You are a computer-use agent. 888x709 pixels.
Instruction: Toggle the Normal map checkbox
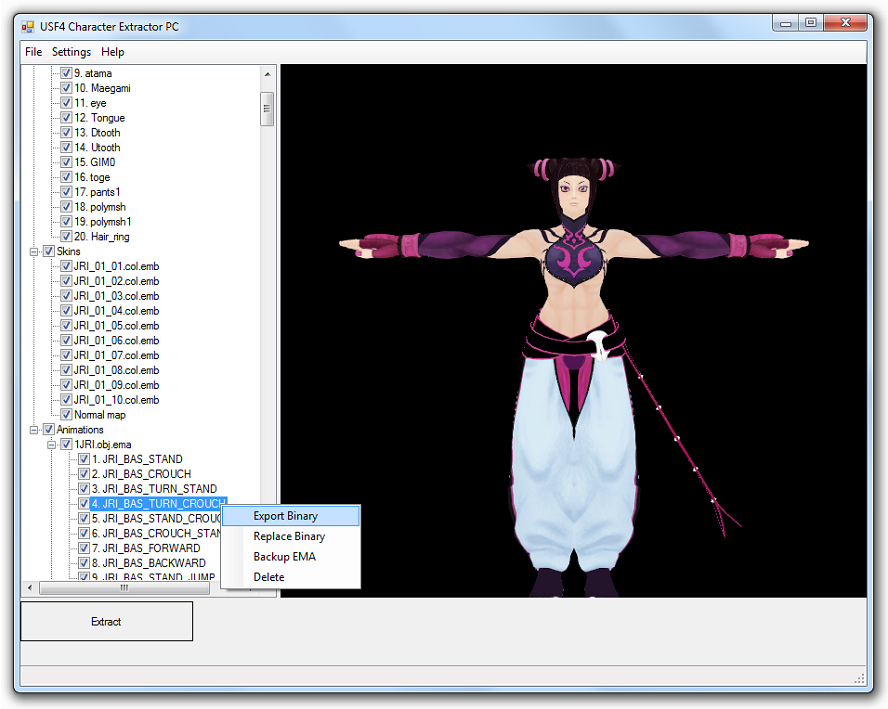(66, 415)
